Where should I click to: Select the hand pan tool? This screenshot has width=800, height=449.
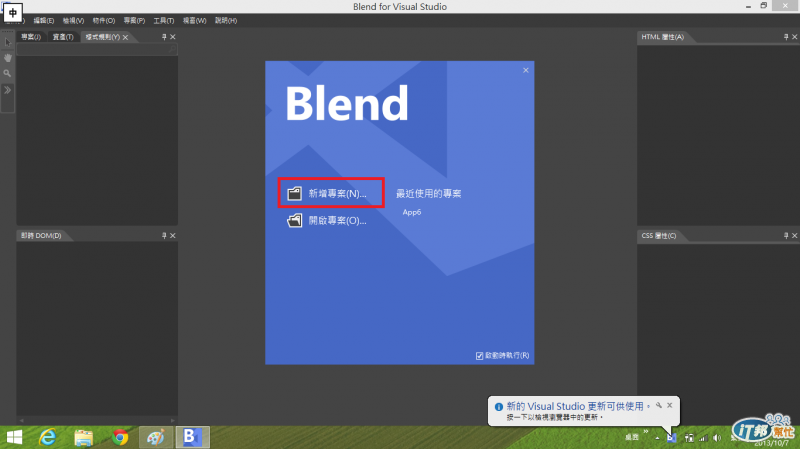click(x=8, y=58)
